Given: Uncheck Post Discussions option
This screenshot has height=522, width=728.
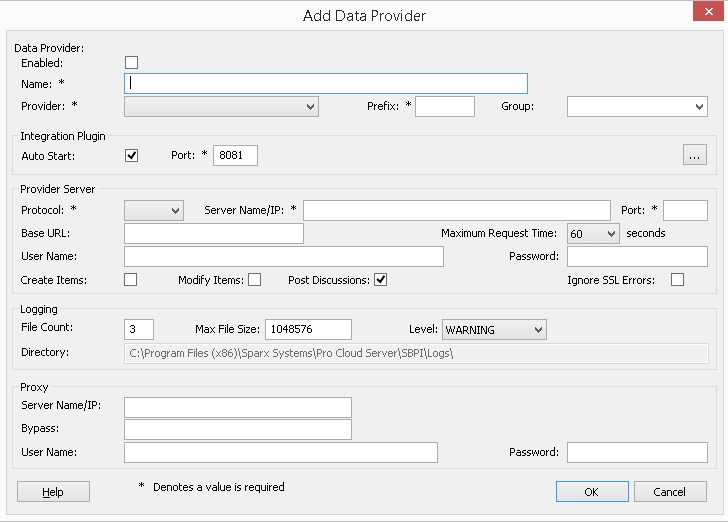Looking at the screenshot, I should (x=380, y=280).
